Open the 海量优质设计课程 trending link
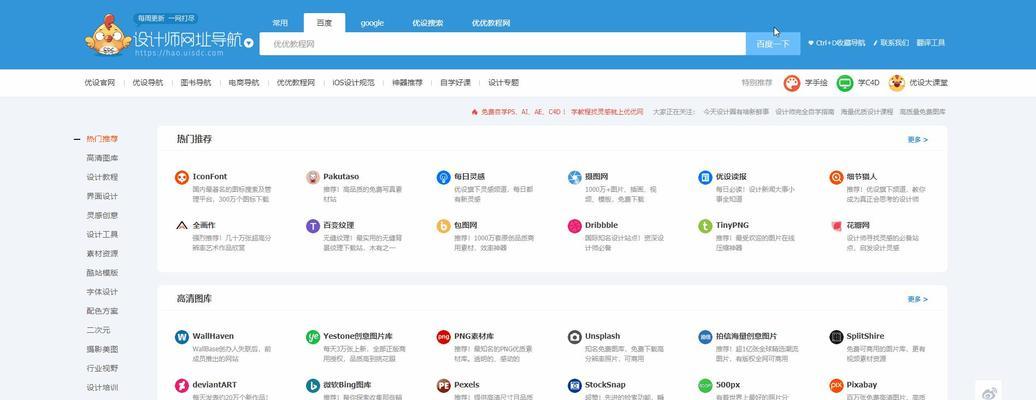Screen dimensions: 1036x400 coord(867,112)
